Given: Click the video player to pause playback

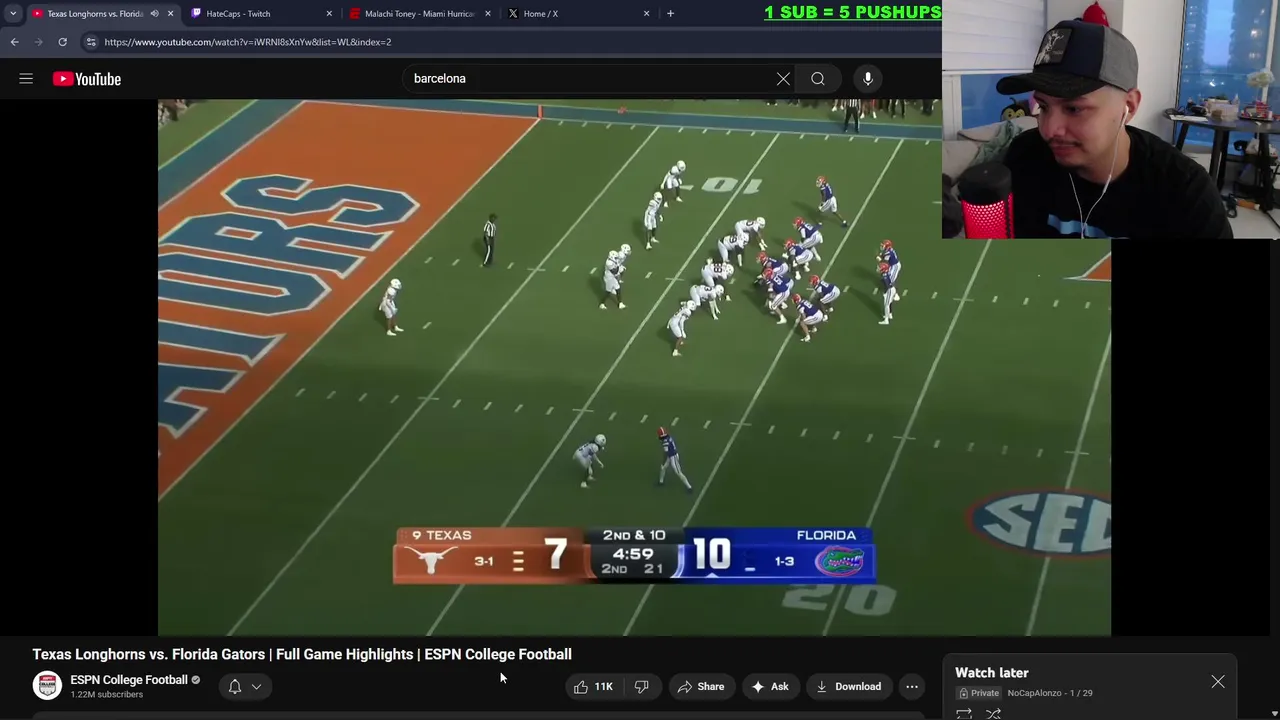Looking at the screenshot, I should point(634,367).
